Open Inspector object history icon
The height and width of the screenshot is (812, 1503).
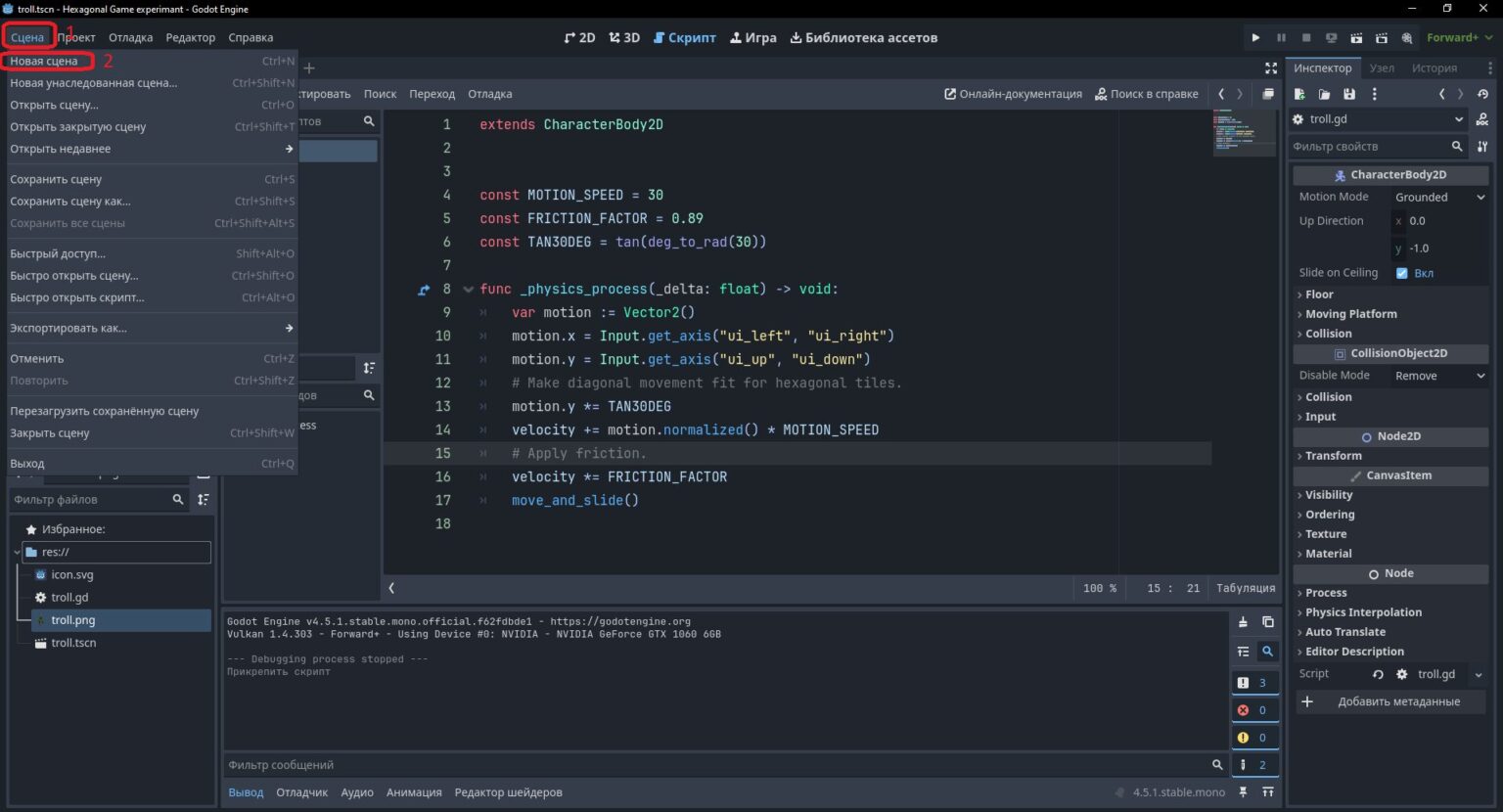pyautogui.click(x=1482, y=94)
